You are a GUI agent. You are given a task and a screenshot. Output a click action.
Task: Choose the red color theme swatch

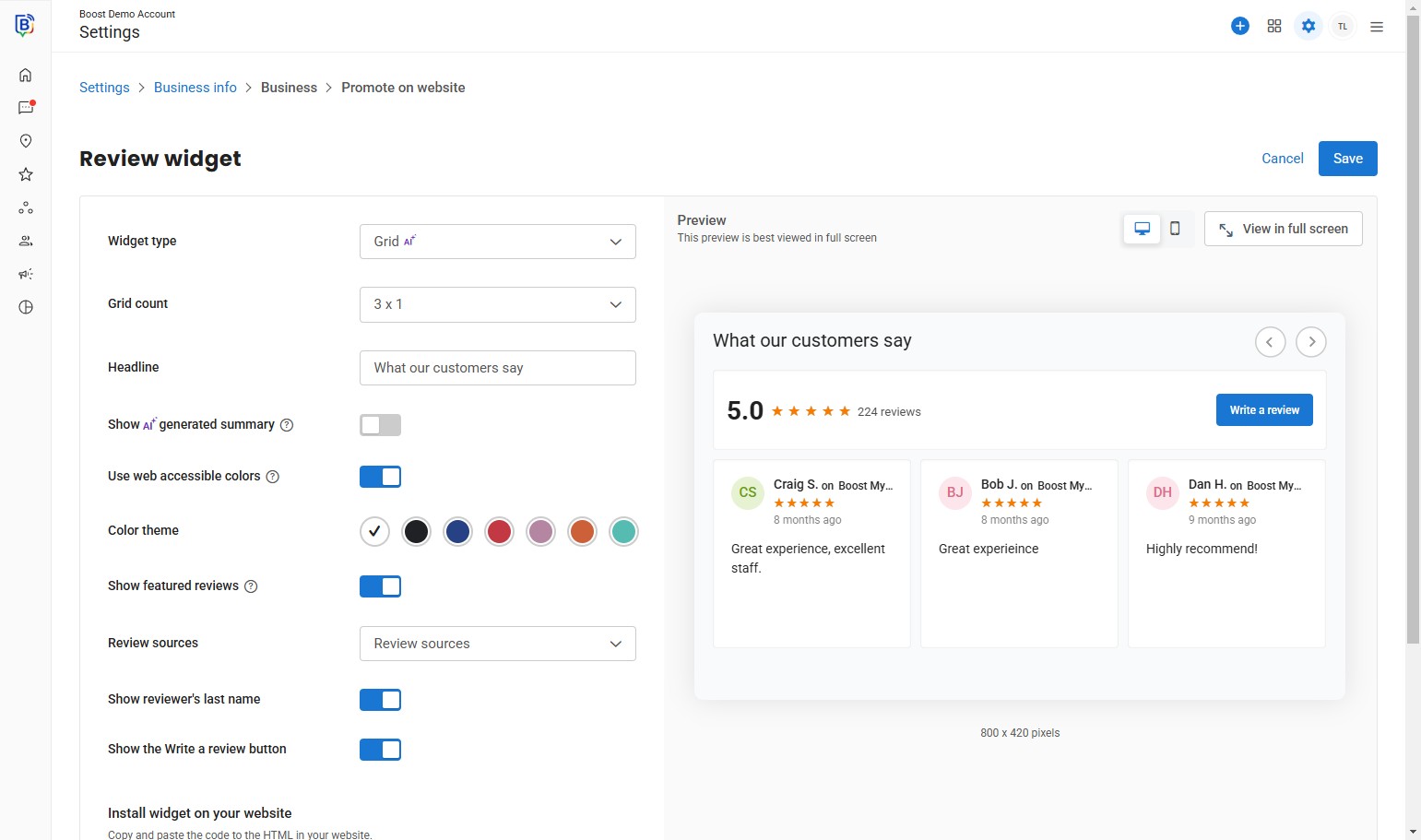point(499,532)
